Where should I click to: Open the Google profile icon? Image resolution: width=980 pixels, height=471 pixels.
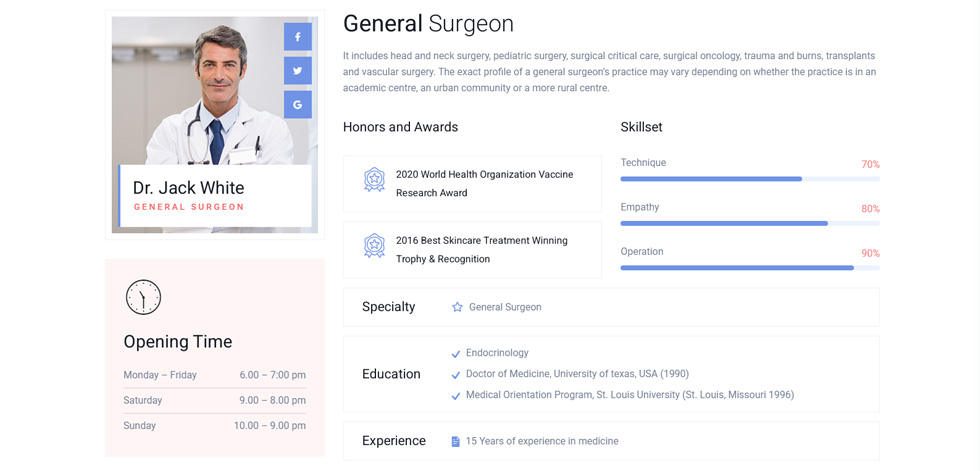(298, 104)
